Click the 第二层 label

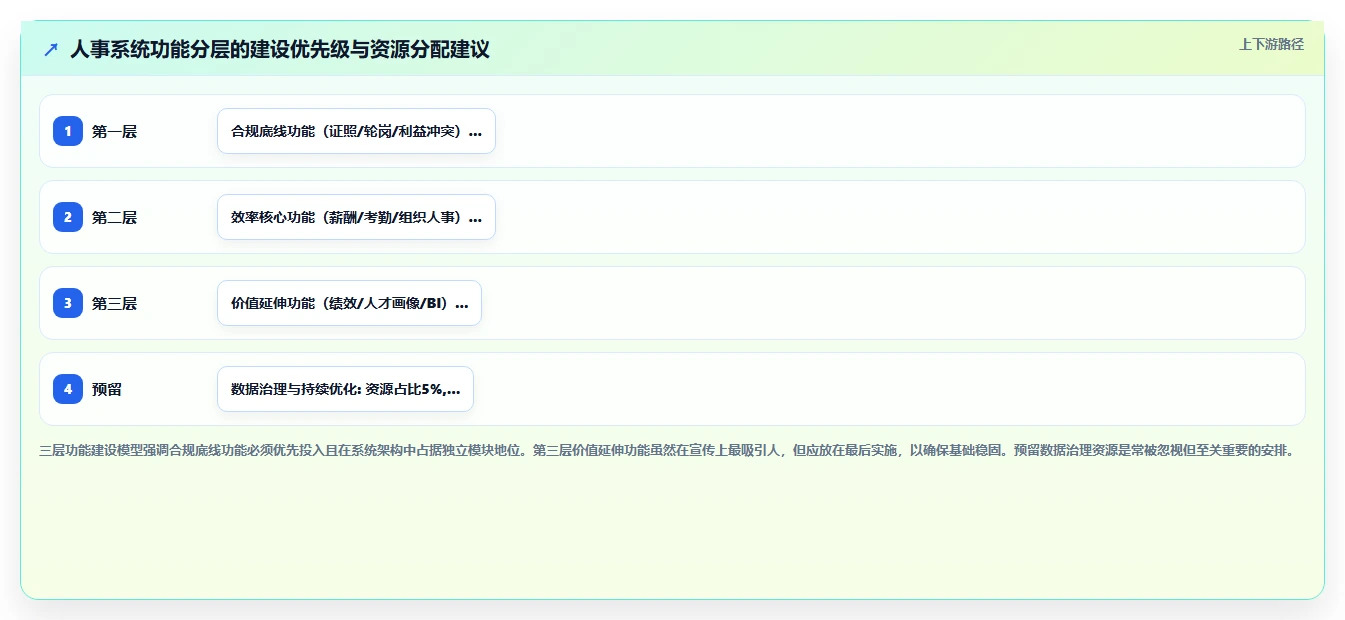coord(114,217)
